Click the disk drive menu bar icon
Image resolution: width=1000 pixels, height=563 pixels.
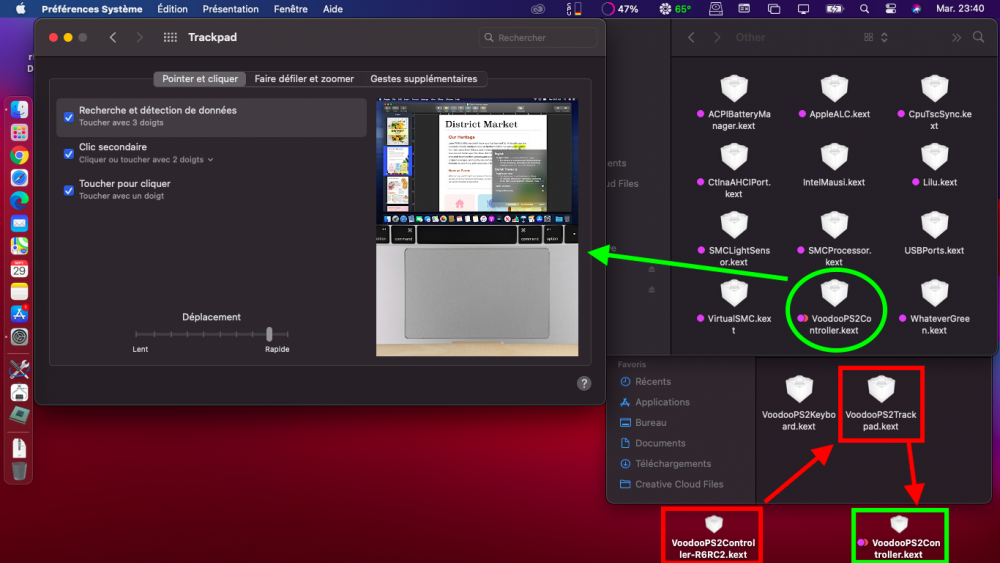click(716, 9)
